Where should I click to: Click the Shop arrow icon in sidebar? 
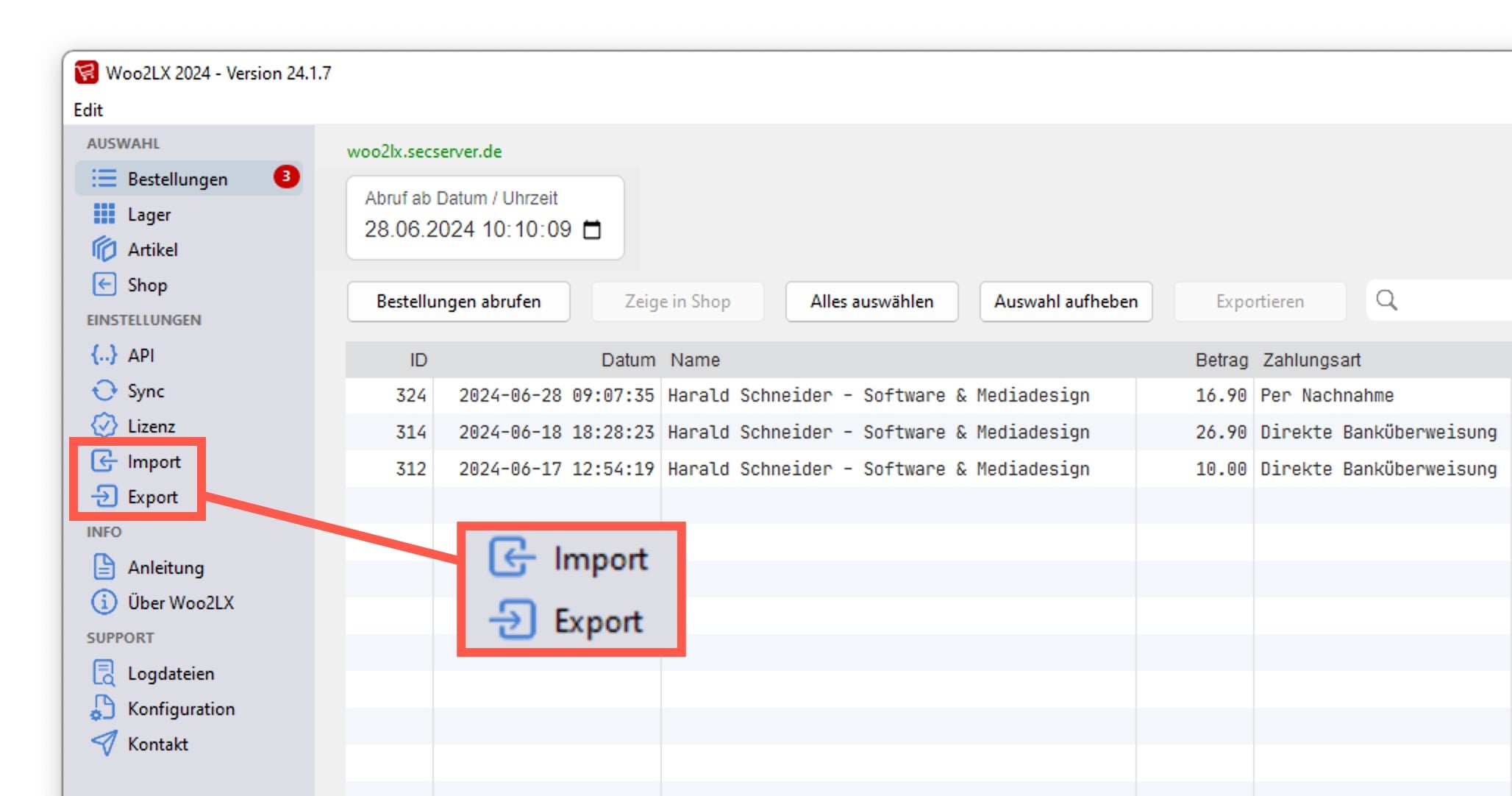click(x=104, y=285)
